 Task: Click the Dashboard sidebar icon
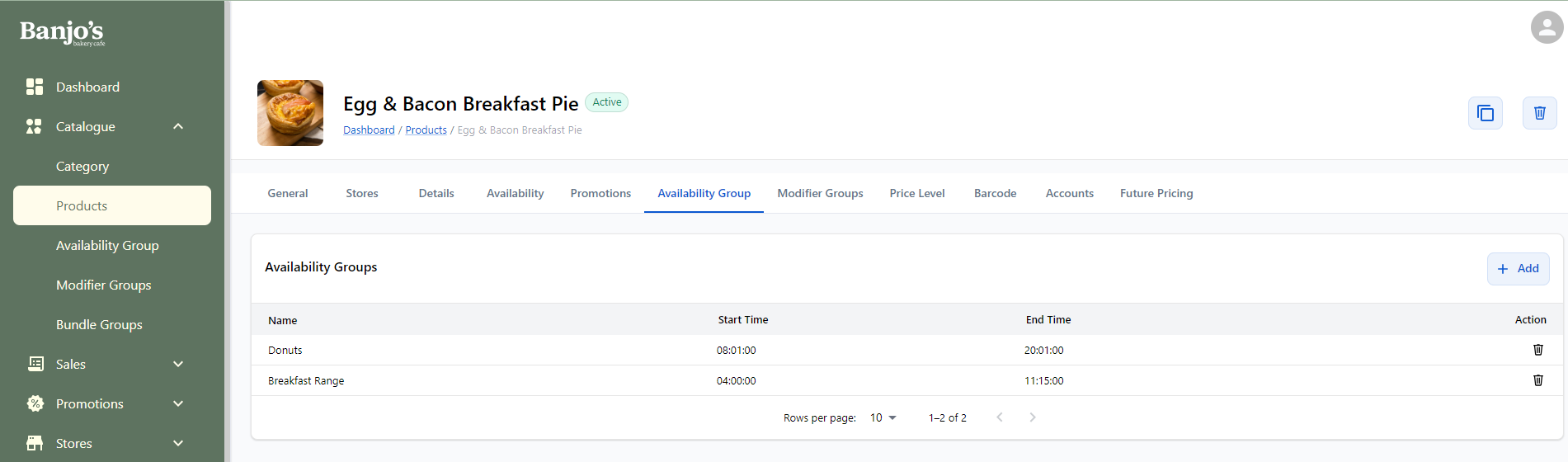[35, 87]
